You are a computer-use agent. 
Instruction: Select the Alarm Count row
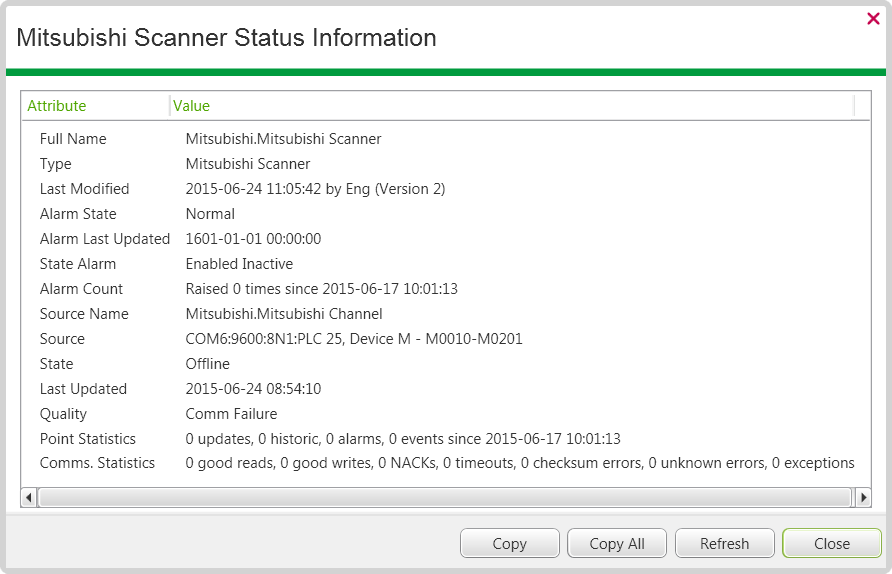(81, 289)
